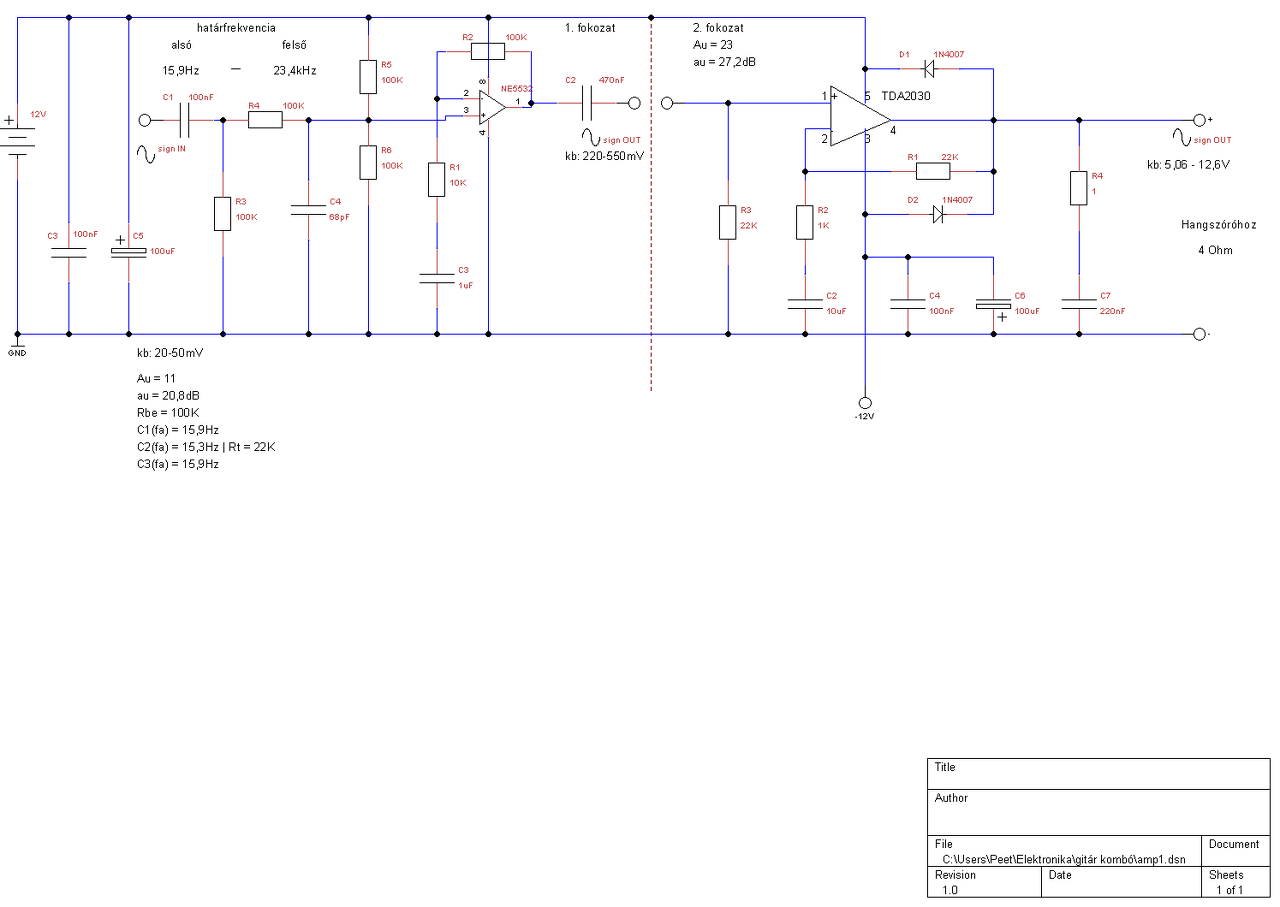The image size is (1280, 907).
Task: Select the Sheets value '1 of 1'
Action: [x=1229, y=889]
